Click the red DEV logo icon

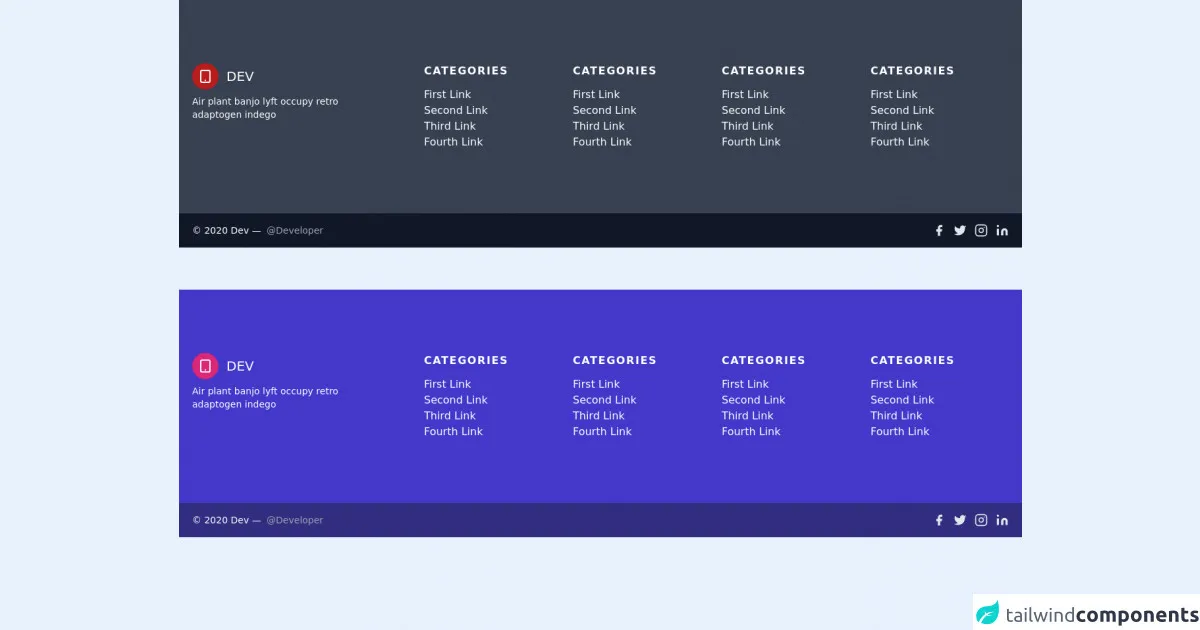point(205,76)
